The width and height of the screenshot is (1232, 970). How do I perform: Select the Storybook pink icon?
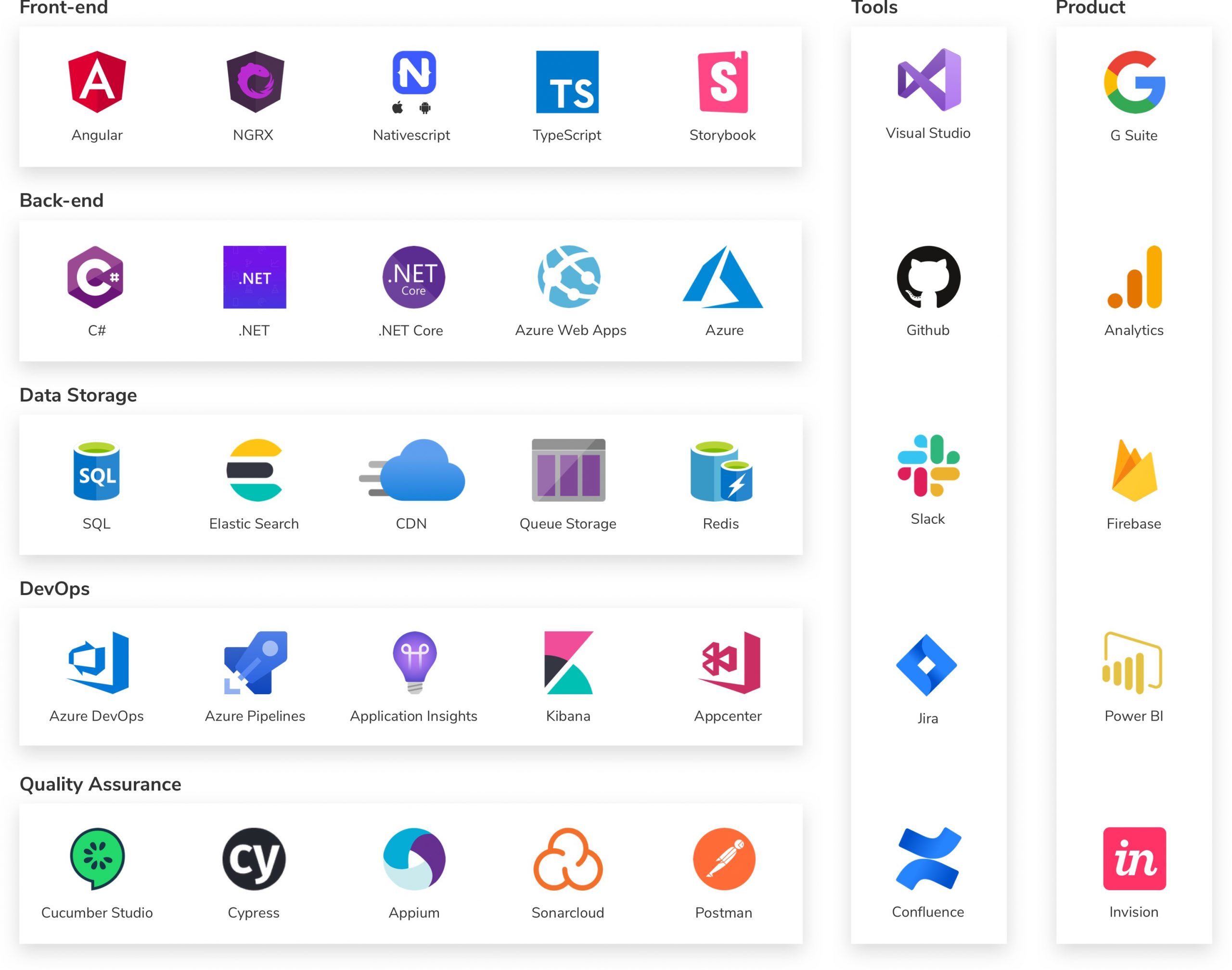click(x=723, y=82)
